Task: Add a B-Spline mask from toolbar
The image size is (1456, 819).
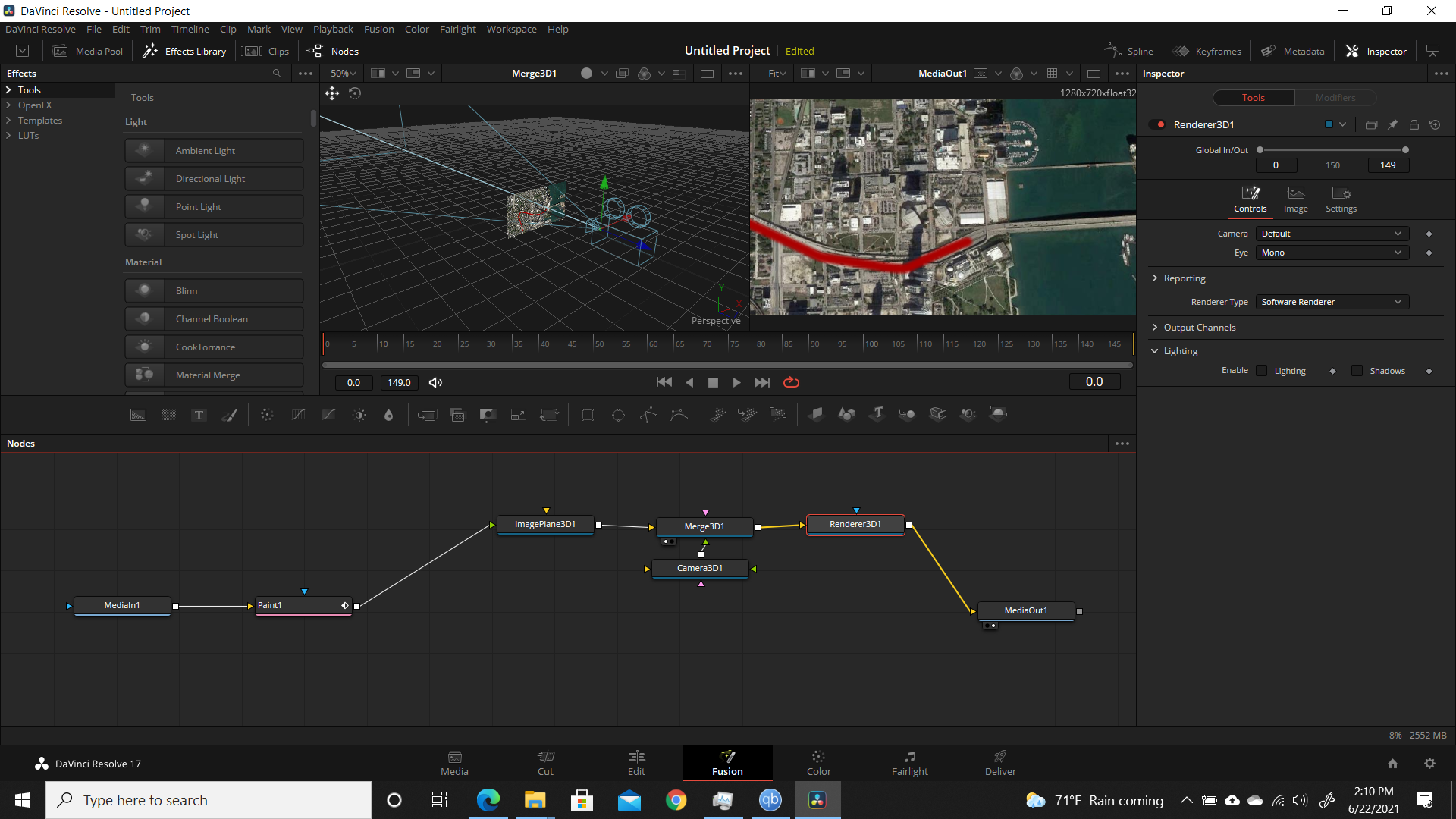Action: coord(679,415)
